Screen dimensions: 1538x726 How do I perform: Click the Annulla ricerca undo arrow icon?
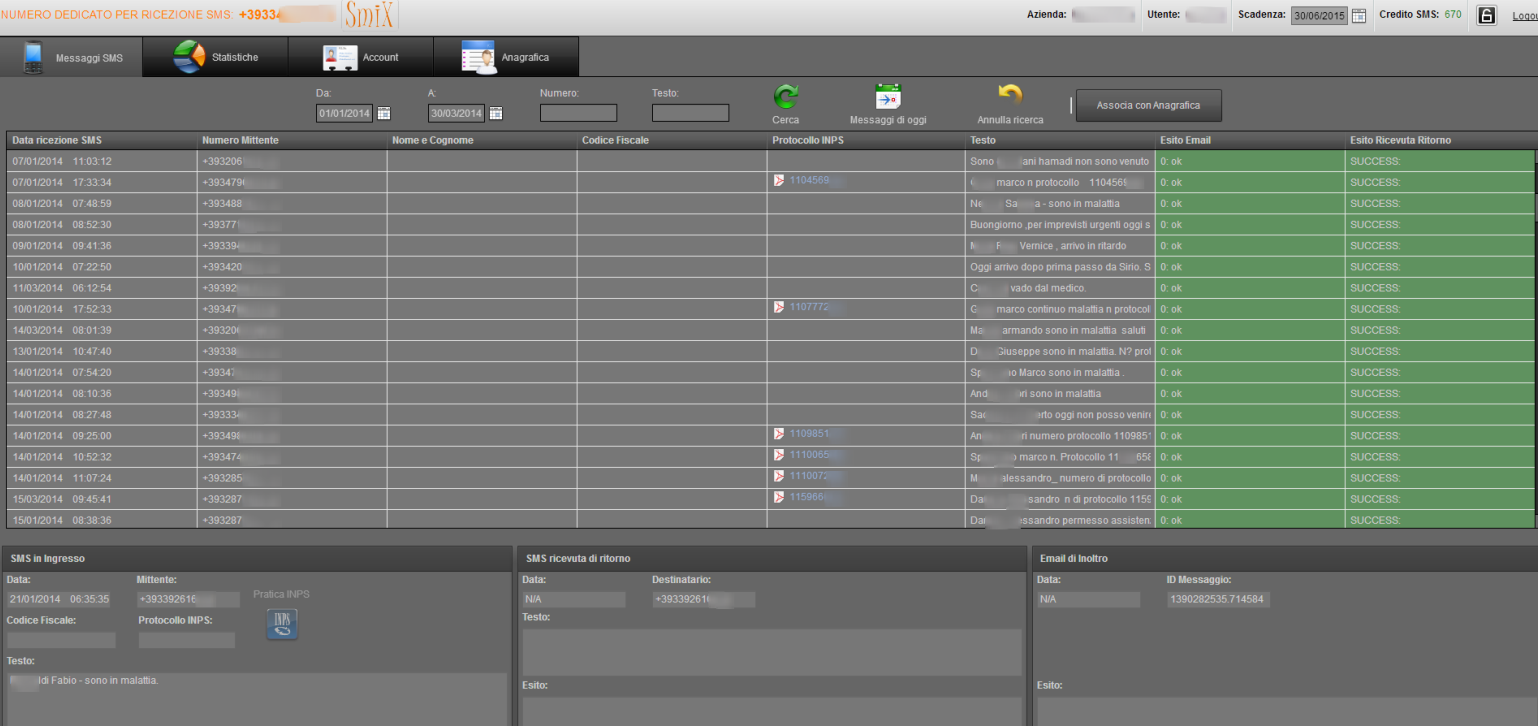tap(1010, 96)
